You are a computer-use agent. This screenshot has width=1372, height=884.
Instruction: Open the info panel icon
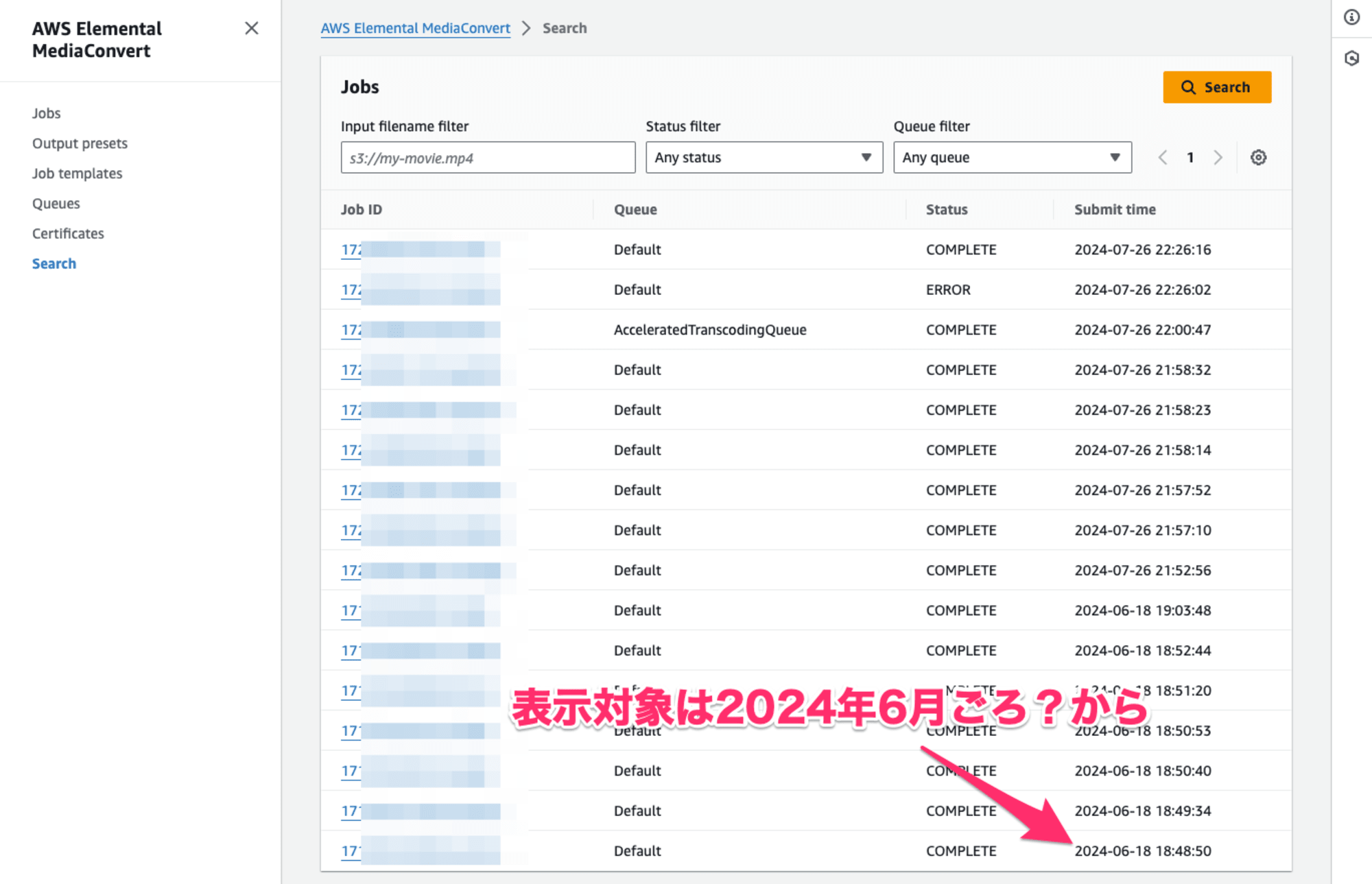point(1351,17)
